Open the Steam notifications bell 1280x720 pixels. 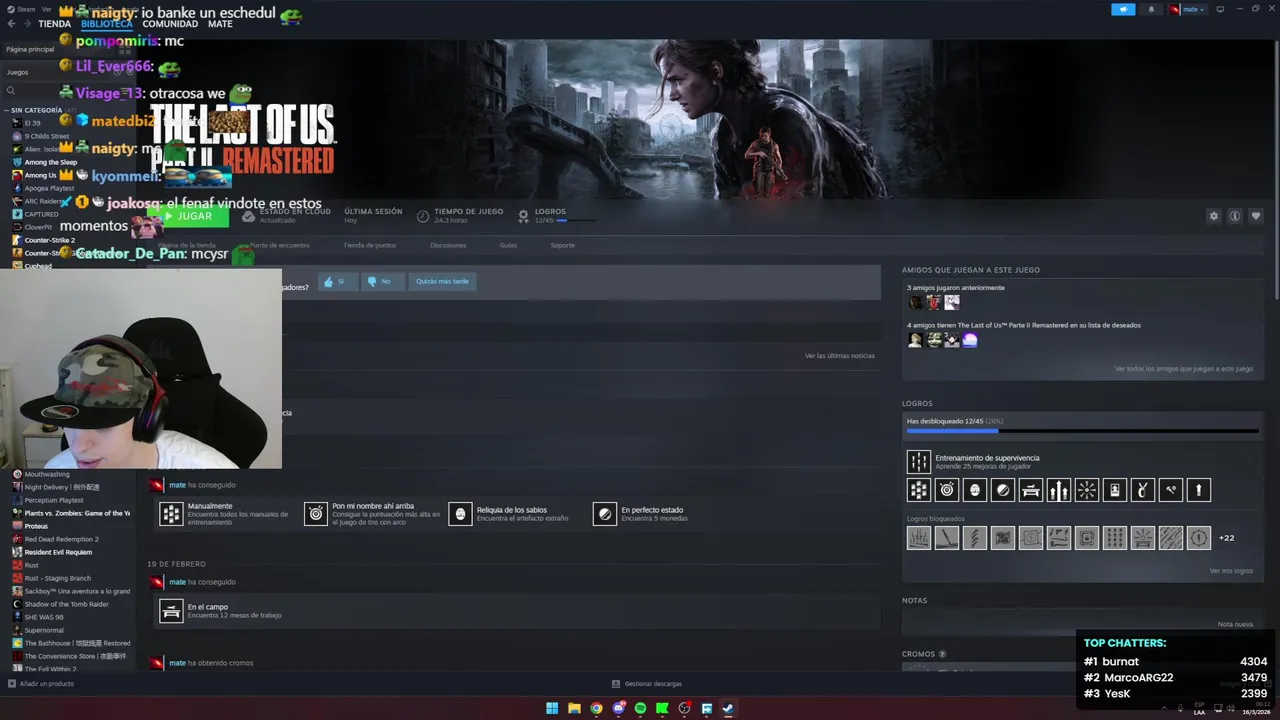coord(1151,10)
